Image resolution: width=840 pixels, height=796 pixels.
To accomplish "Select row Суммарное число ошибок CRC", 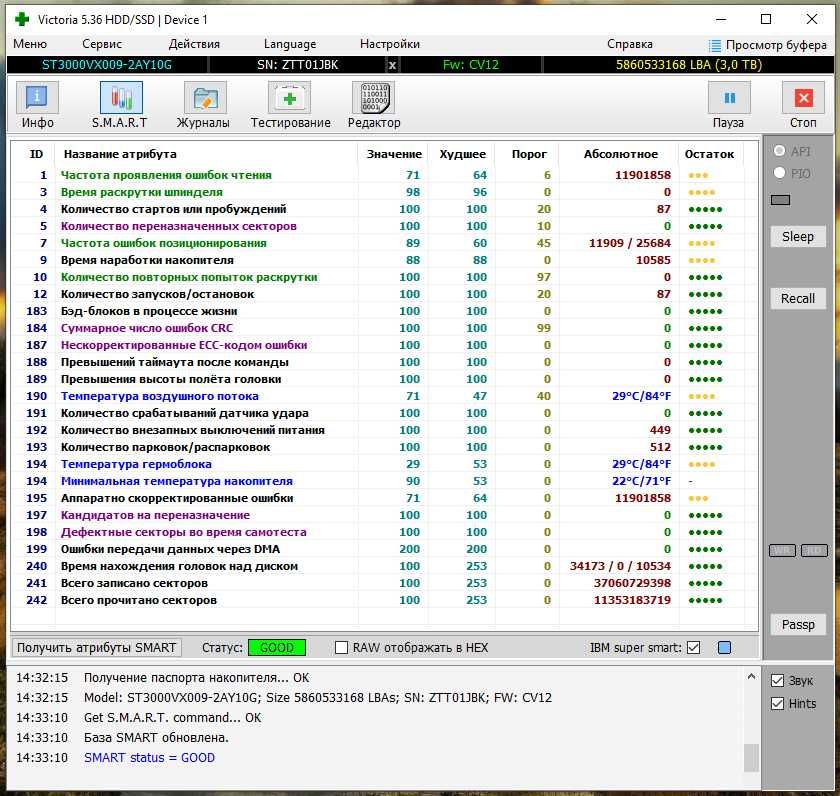I will (x=384, y=328).
